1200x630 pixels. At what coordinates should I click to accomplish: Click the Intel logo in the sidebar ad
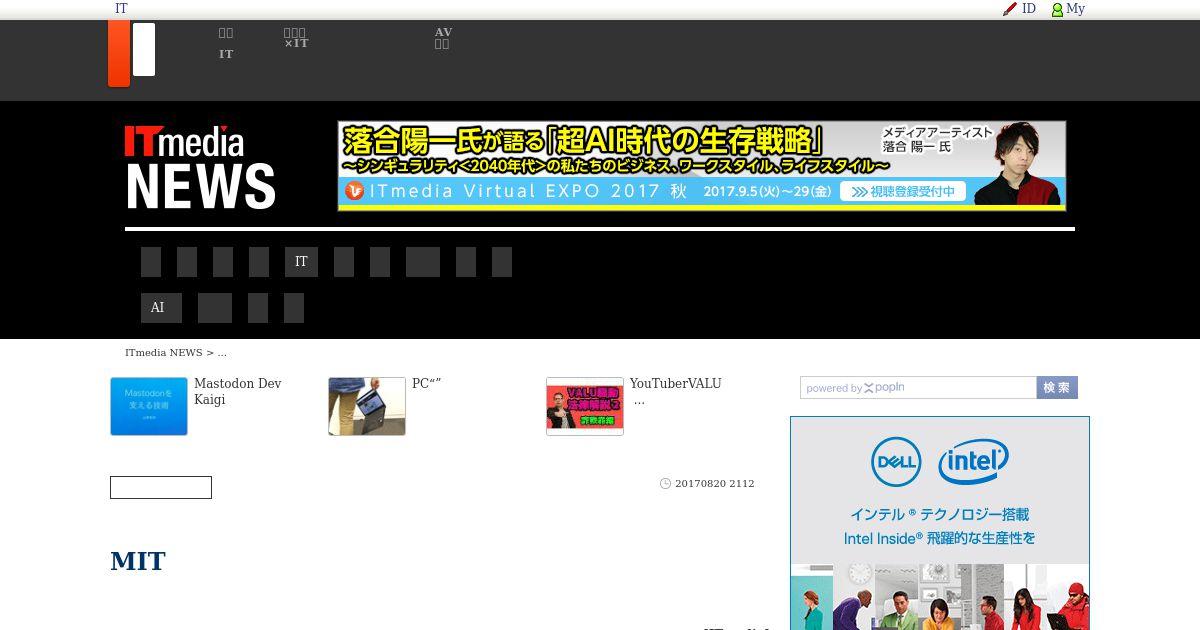click(x=973, y=462)
